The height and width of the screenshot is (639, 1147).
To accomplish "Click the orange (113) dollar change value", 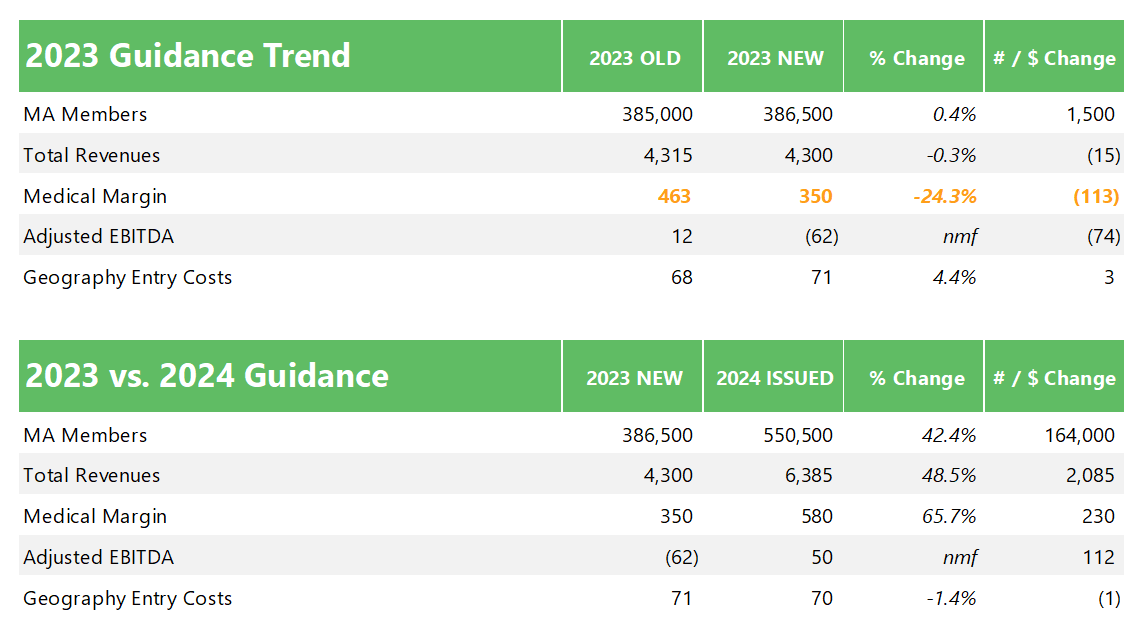I will 1095,196.
